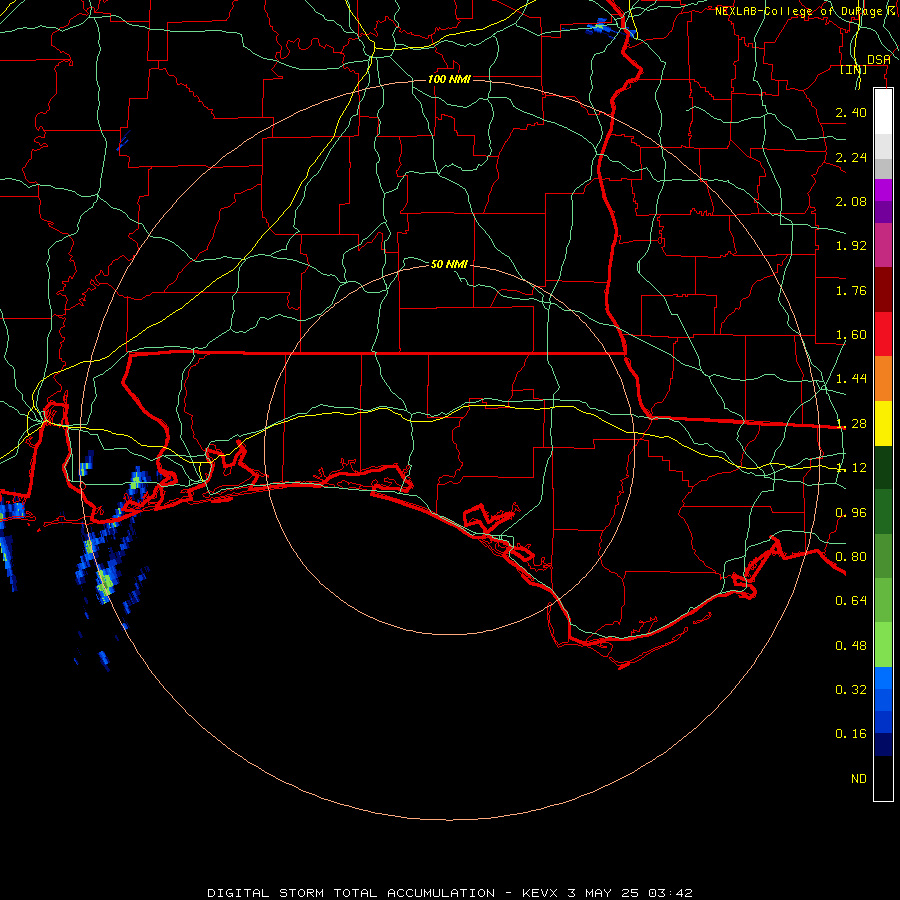The width and height of the screenshot is (900, 900).
Task: Pick the yellow legend swatch
Action: (883, 423)
